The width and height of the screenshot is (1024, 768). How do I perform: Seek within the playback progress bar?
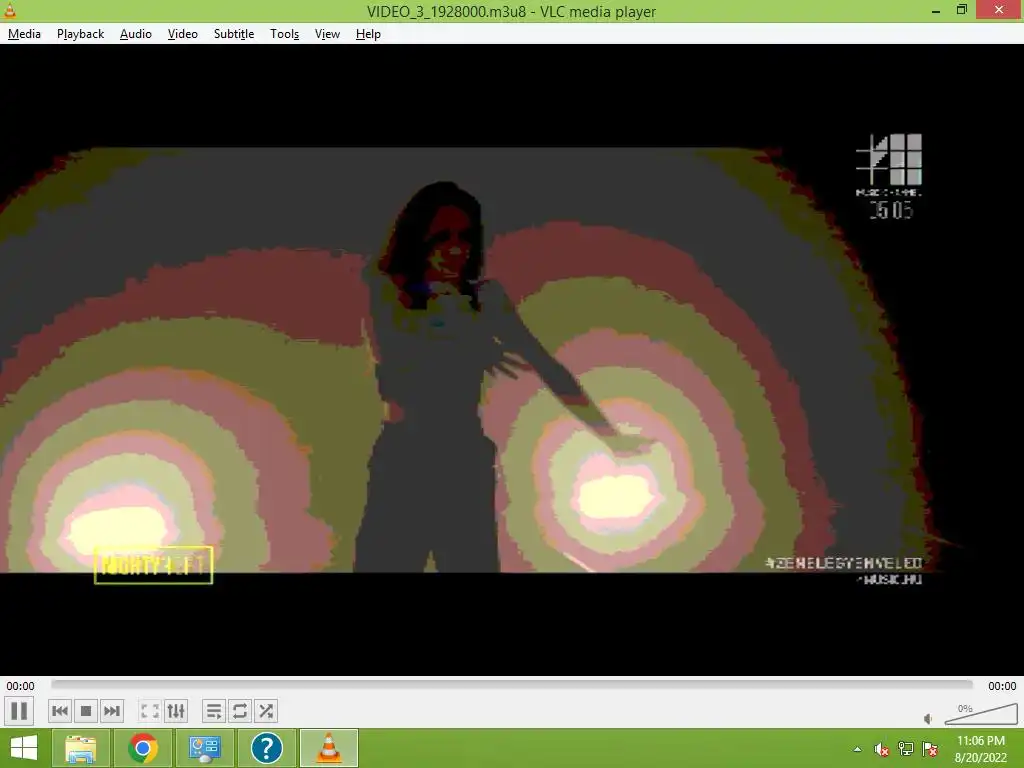tap(512, 684)
